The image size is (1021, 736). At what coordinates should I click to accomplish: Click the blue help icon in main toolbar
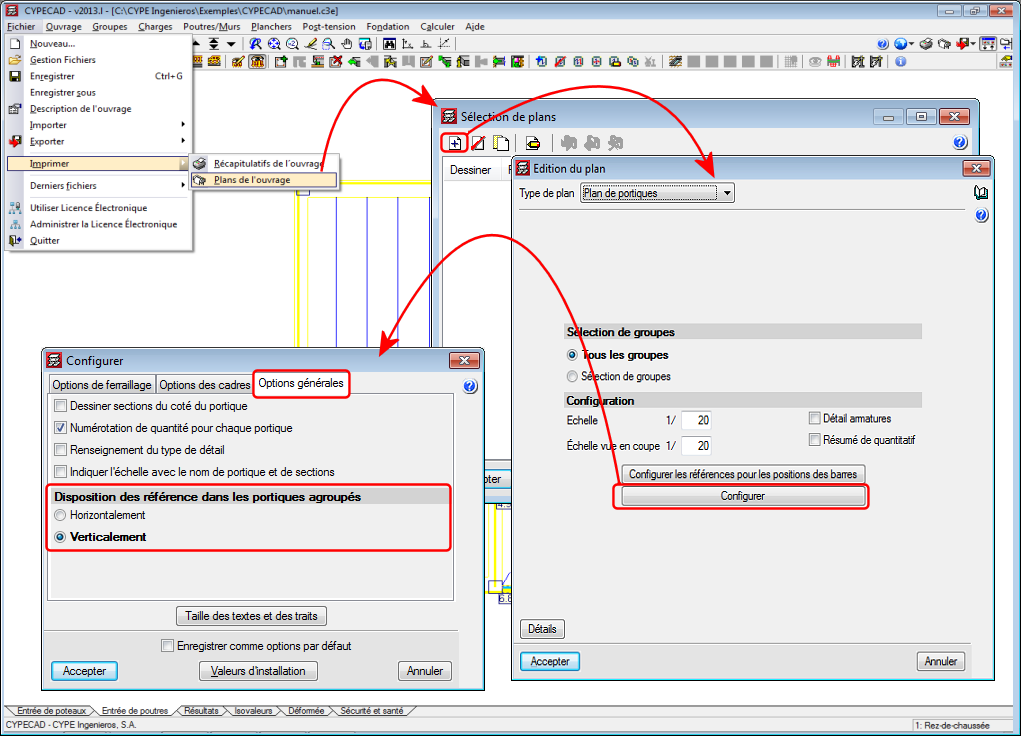pyautogui.click(x=882, y=44)
